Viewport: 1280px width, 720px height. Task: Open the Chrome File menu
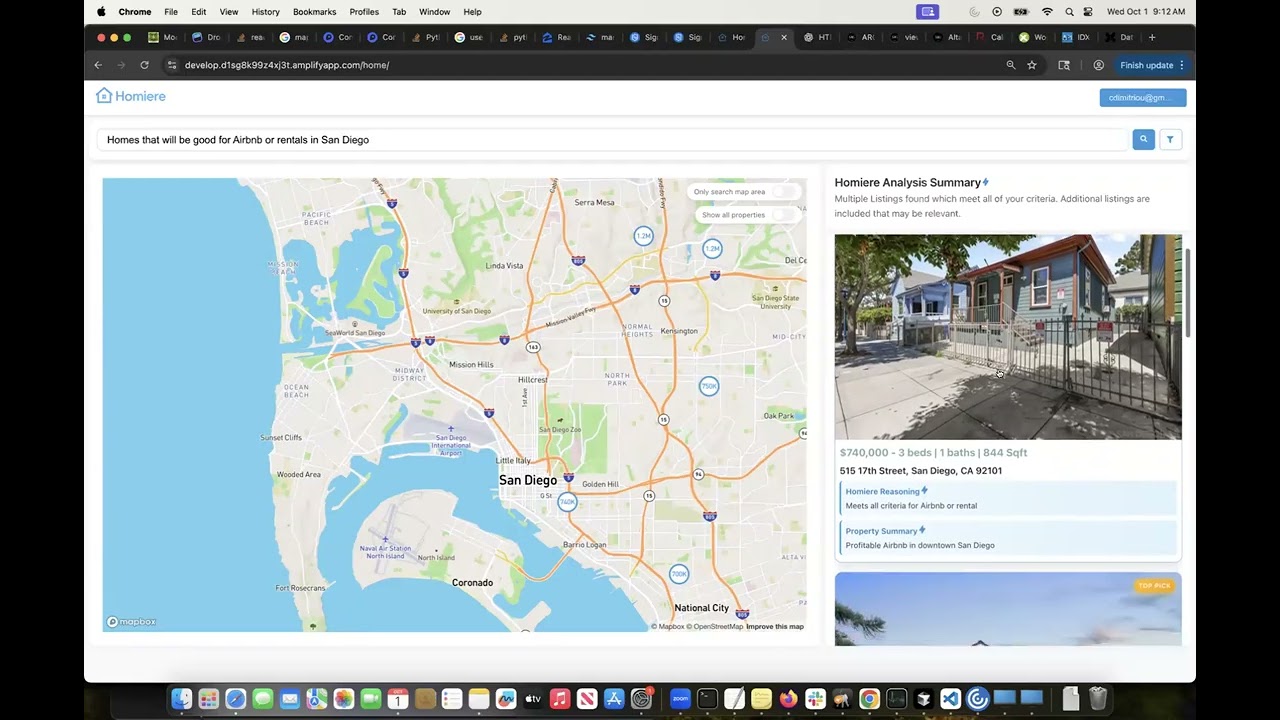171,12
